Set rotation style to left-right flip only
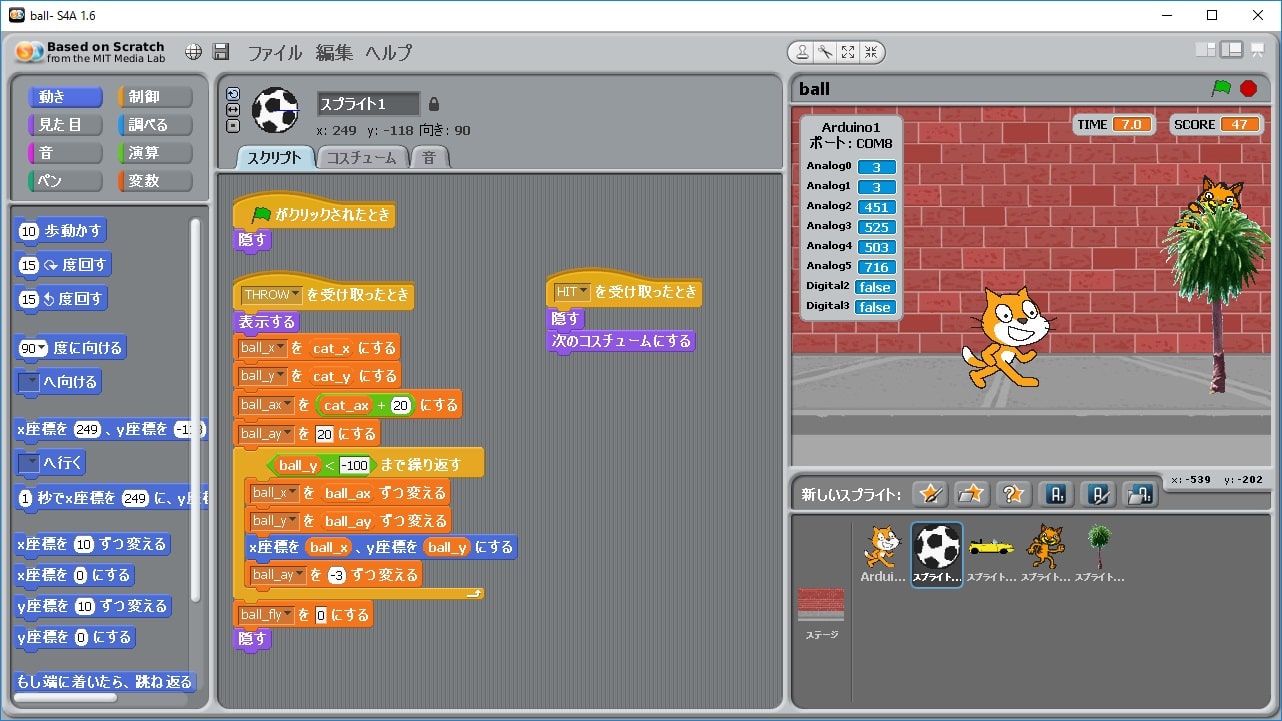This screenshot has height=721, width=1282. [233, 110]
